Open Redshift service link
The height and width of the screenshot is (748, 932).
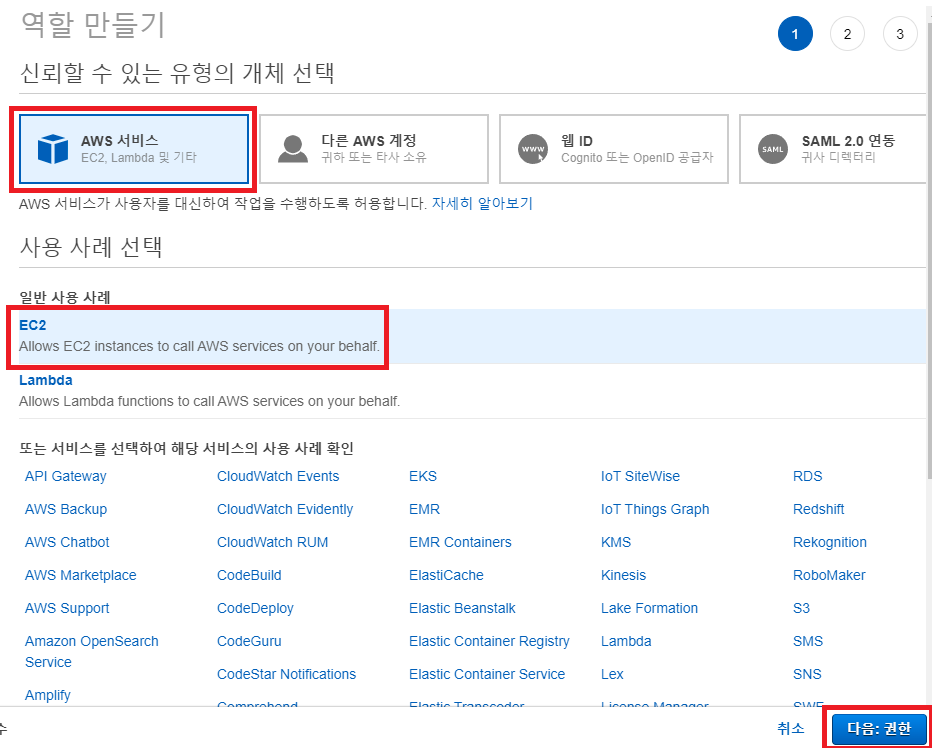[x=818, y=510]
